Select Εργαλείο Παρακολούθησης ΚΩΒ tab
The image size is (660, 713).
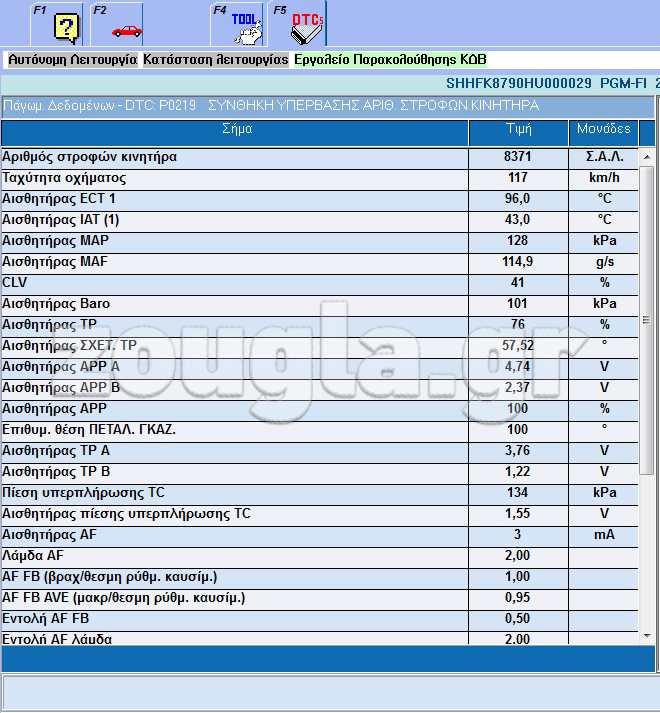[x=390, y=60]
